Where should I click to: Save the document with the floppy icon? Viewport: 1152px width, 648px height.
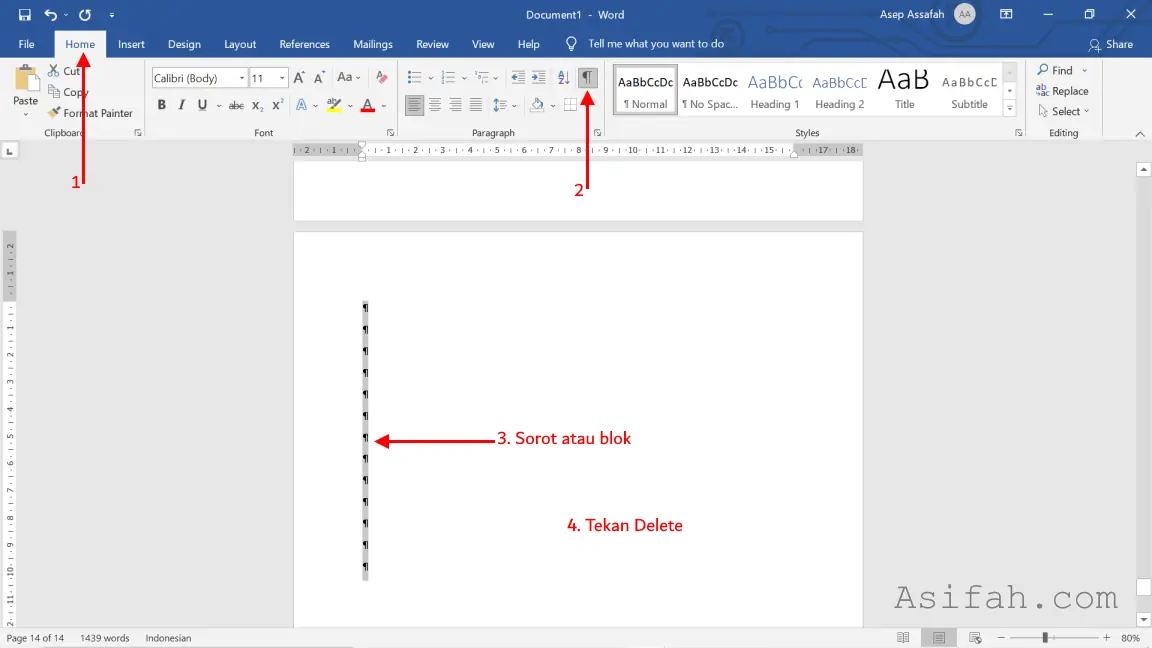click(24, 15)
